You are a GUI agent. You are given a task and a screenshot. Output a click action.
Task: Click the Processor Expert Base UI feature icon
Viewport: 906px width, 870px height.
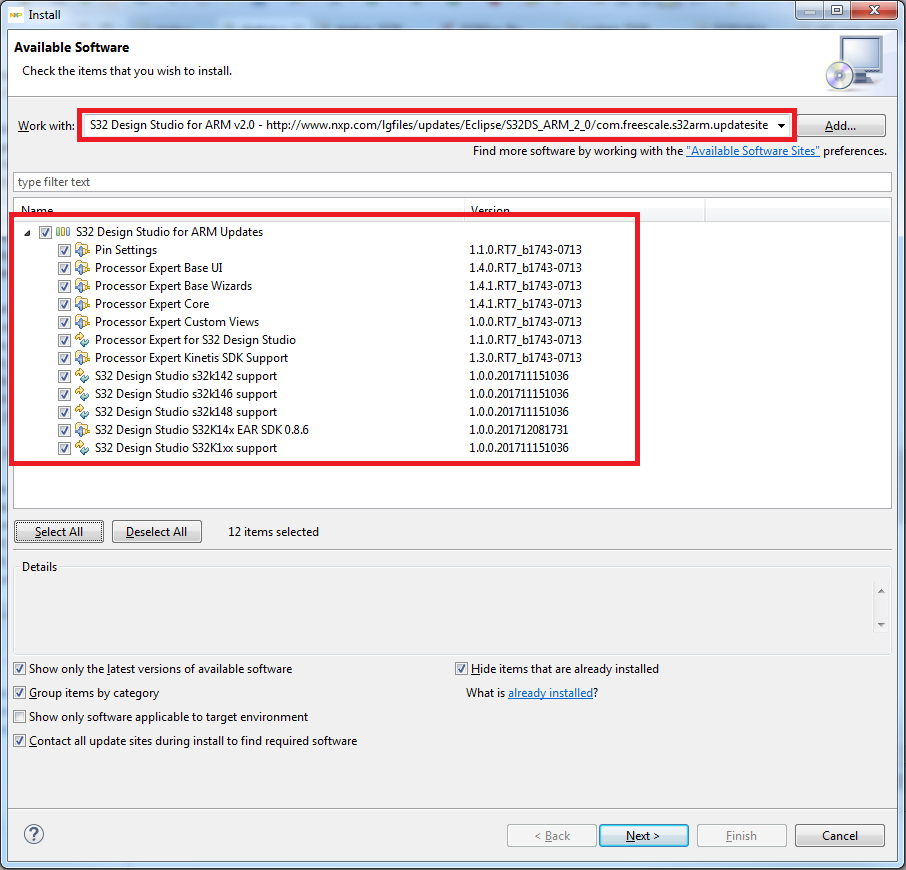(83, 267)
